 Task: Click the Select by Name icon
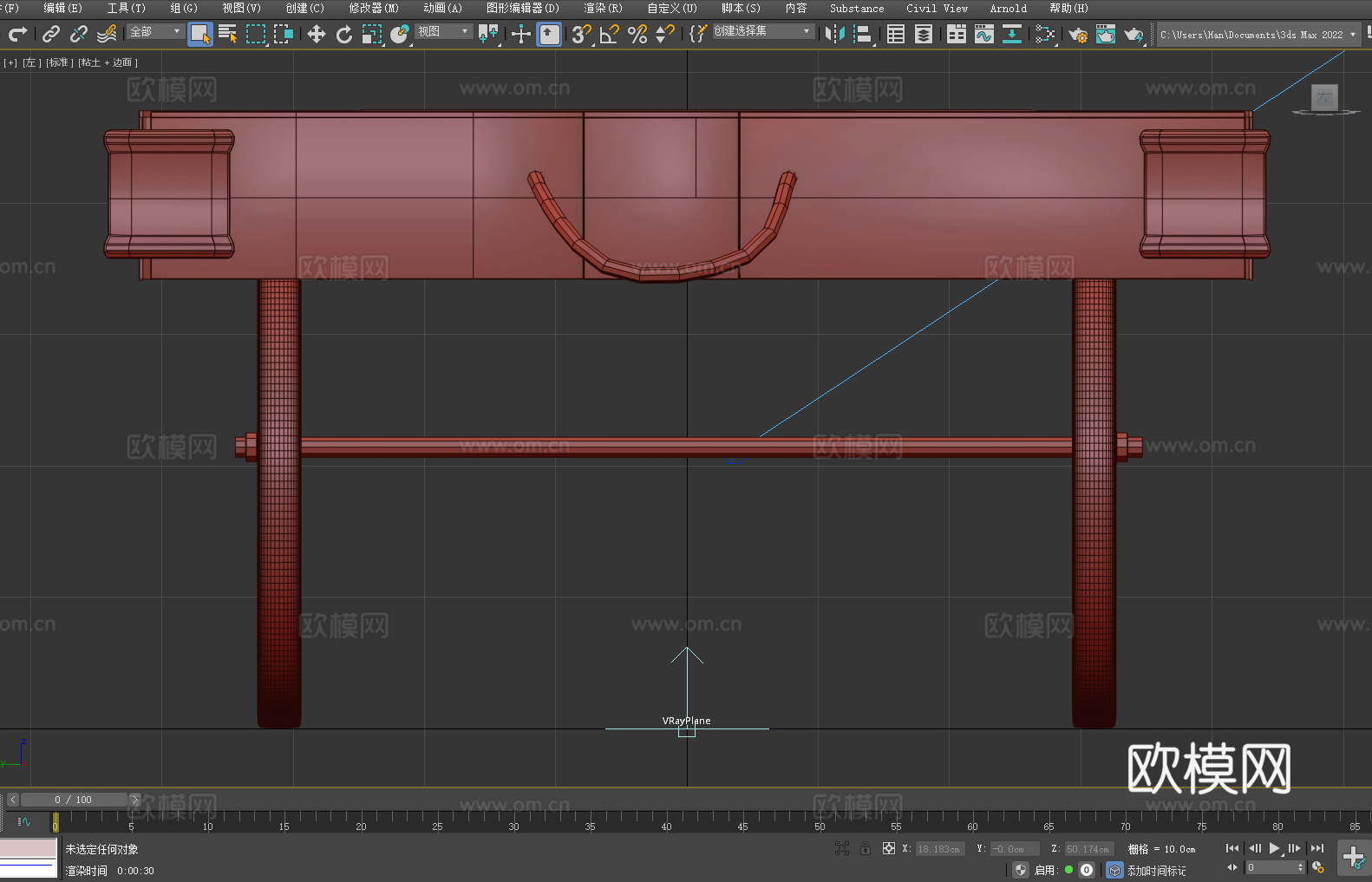pyautogui.click(x=228, y=34)
